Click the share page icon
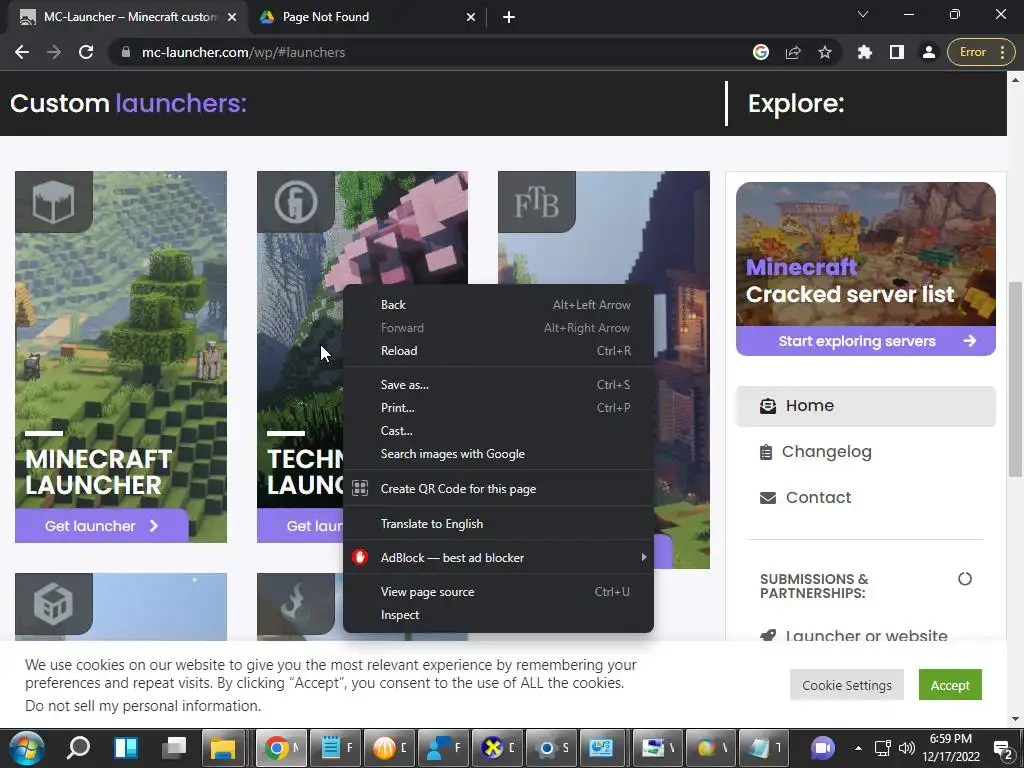This screenshot has width=1024, height=768. click(793, 52)
